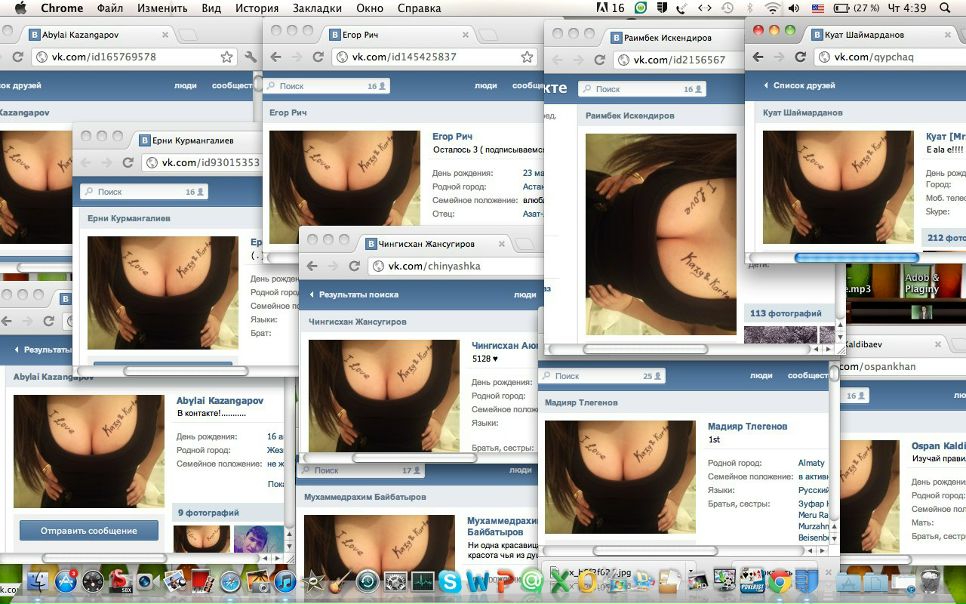Open new tab beside the Егор Рич tab
This screenshot has height=604, width=966.
(487, 34)
